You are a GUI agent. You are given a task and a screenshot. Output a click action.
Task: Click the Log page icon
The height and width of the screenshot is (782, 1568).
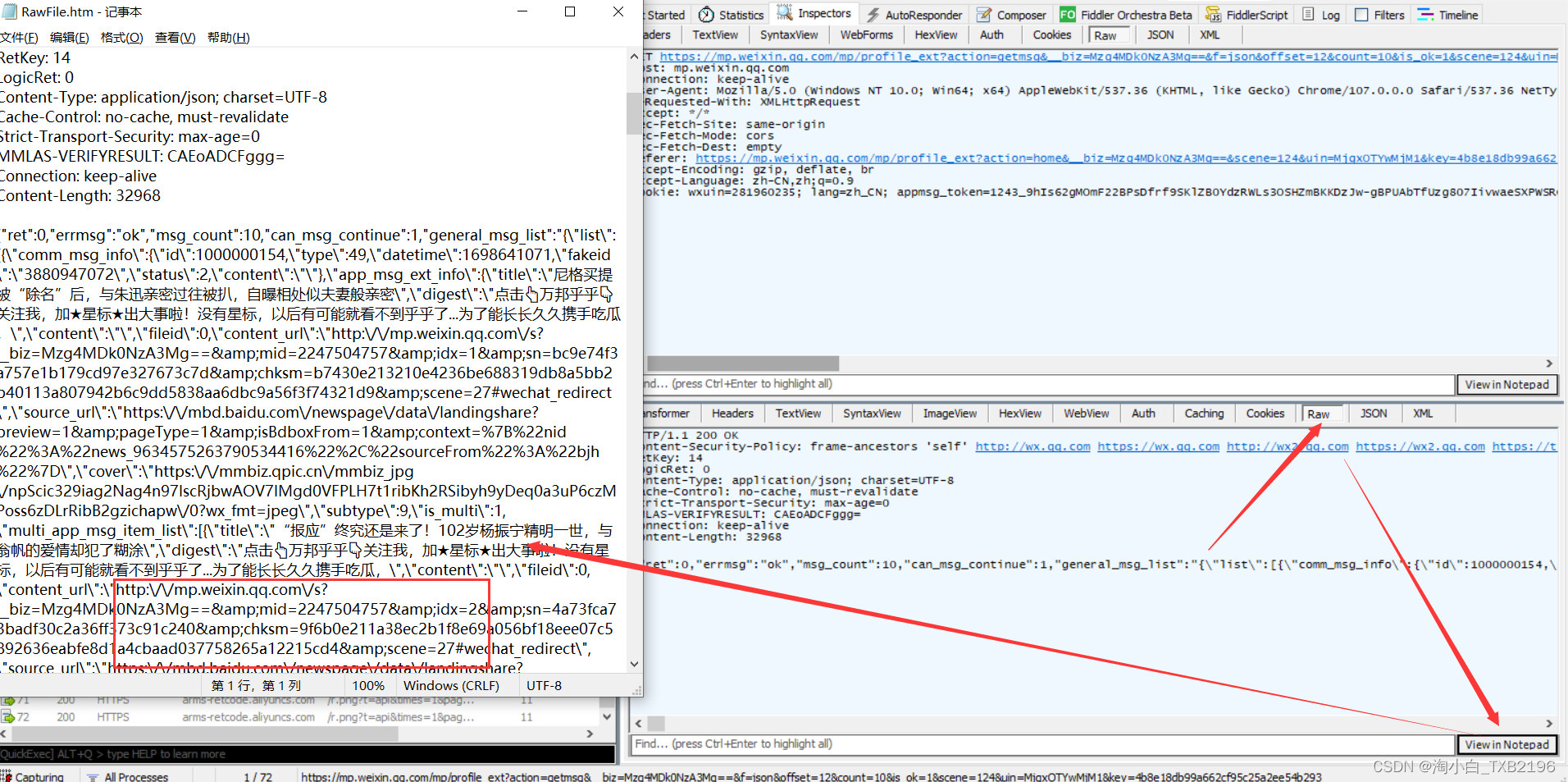point(1309,14)
